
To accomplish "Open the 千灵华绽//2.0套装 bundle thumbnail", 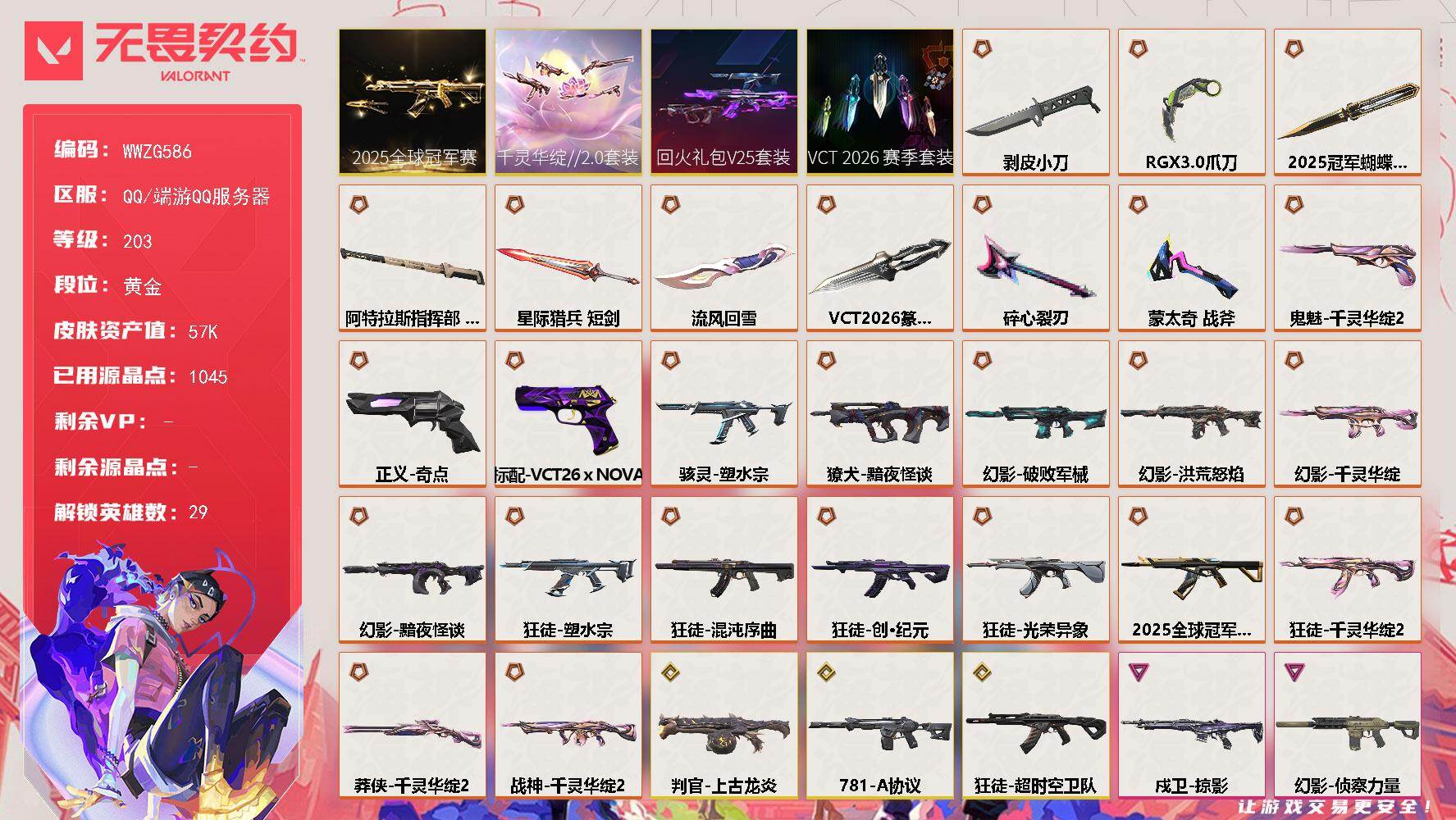I will (568, 102).
